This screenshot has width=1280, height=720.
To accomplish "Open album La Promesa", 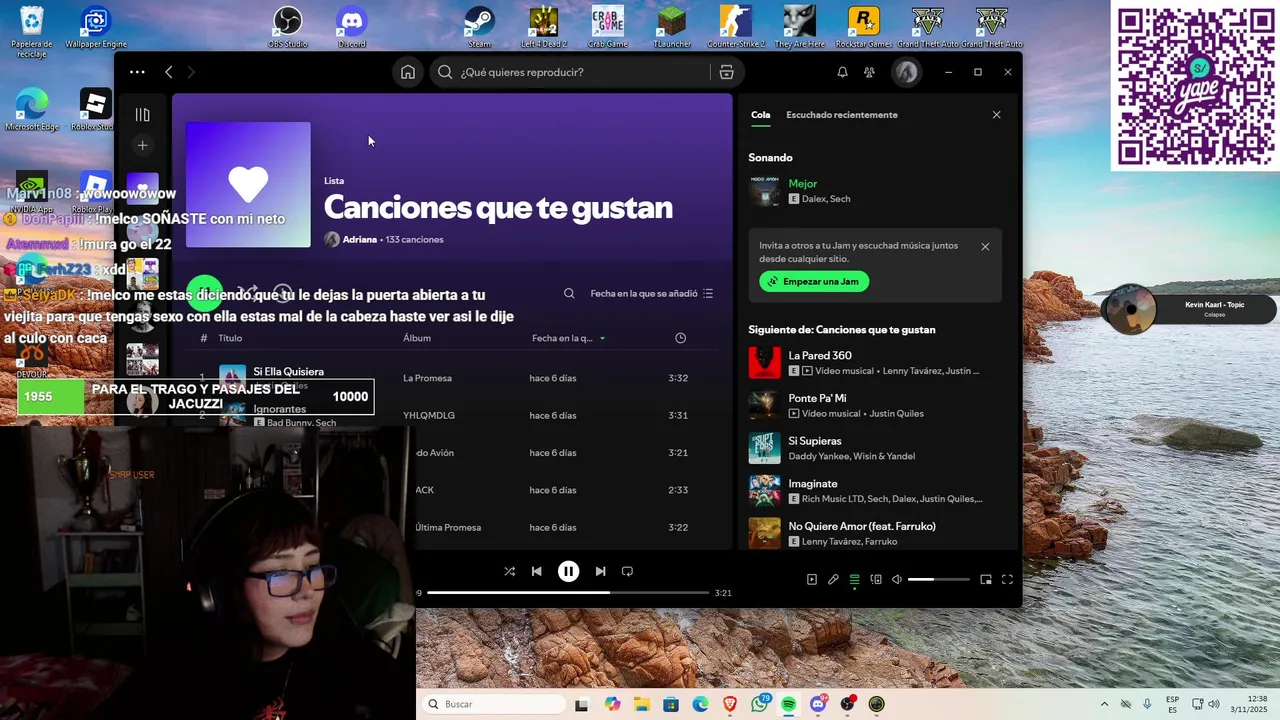I will (x=427, y=378).
